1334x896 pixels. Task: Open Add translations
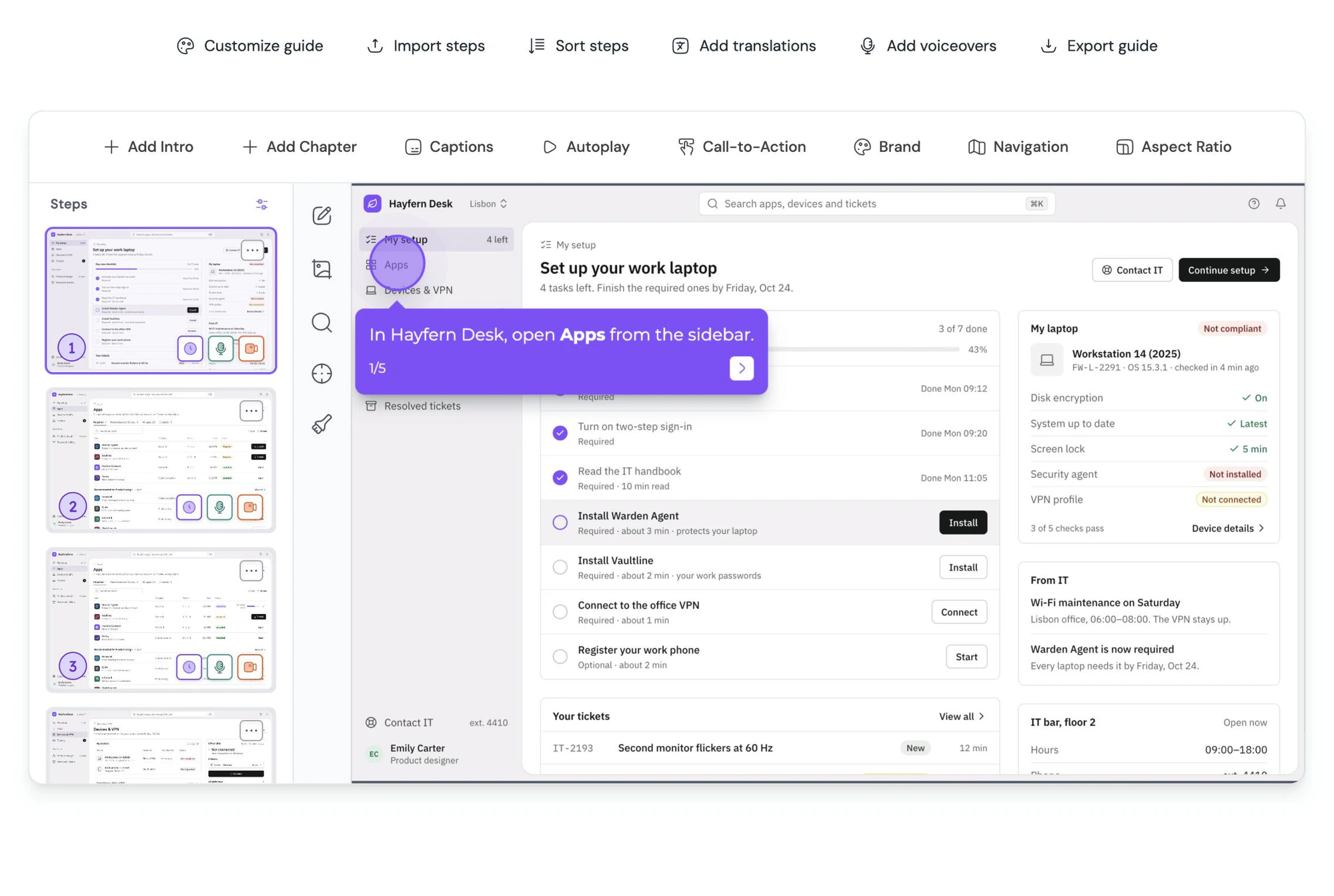[744, 46]
